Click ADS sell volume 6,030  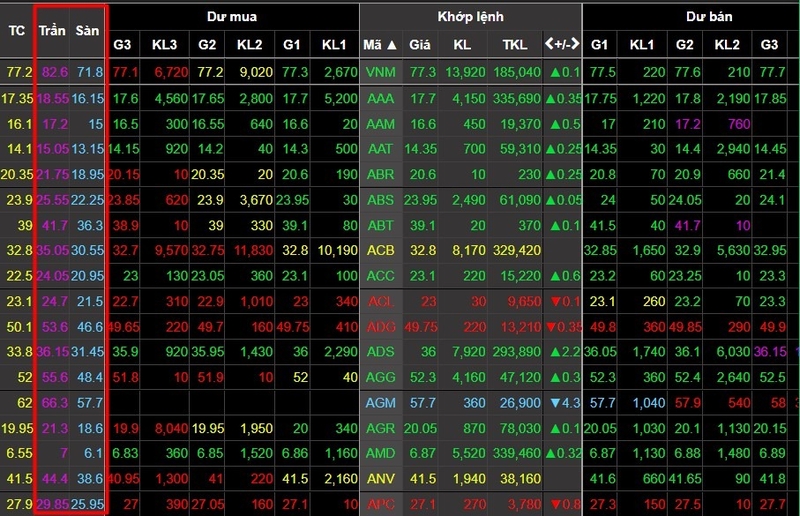click(733, 352)
